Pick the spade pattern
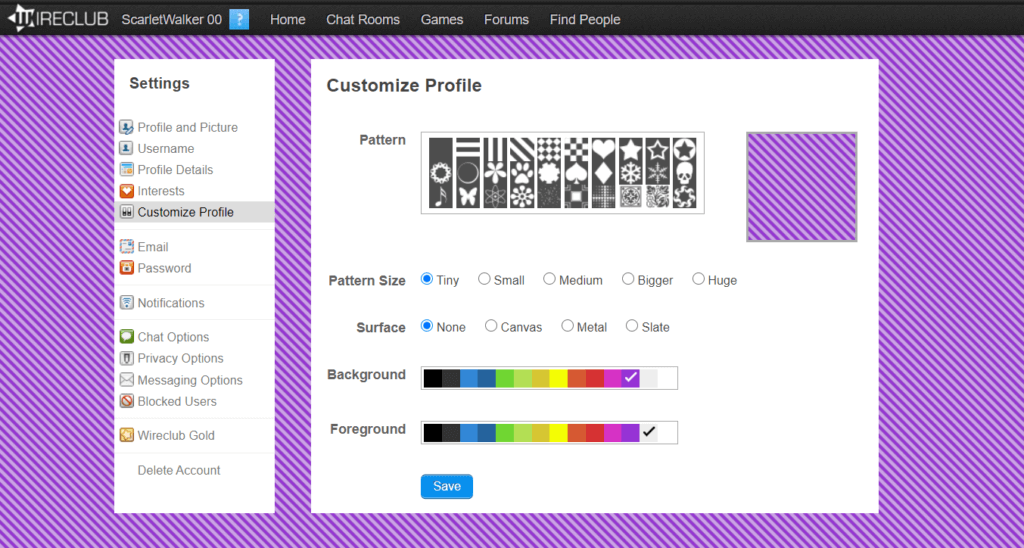 point(576,173)
